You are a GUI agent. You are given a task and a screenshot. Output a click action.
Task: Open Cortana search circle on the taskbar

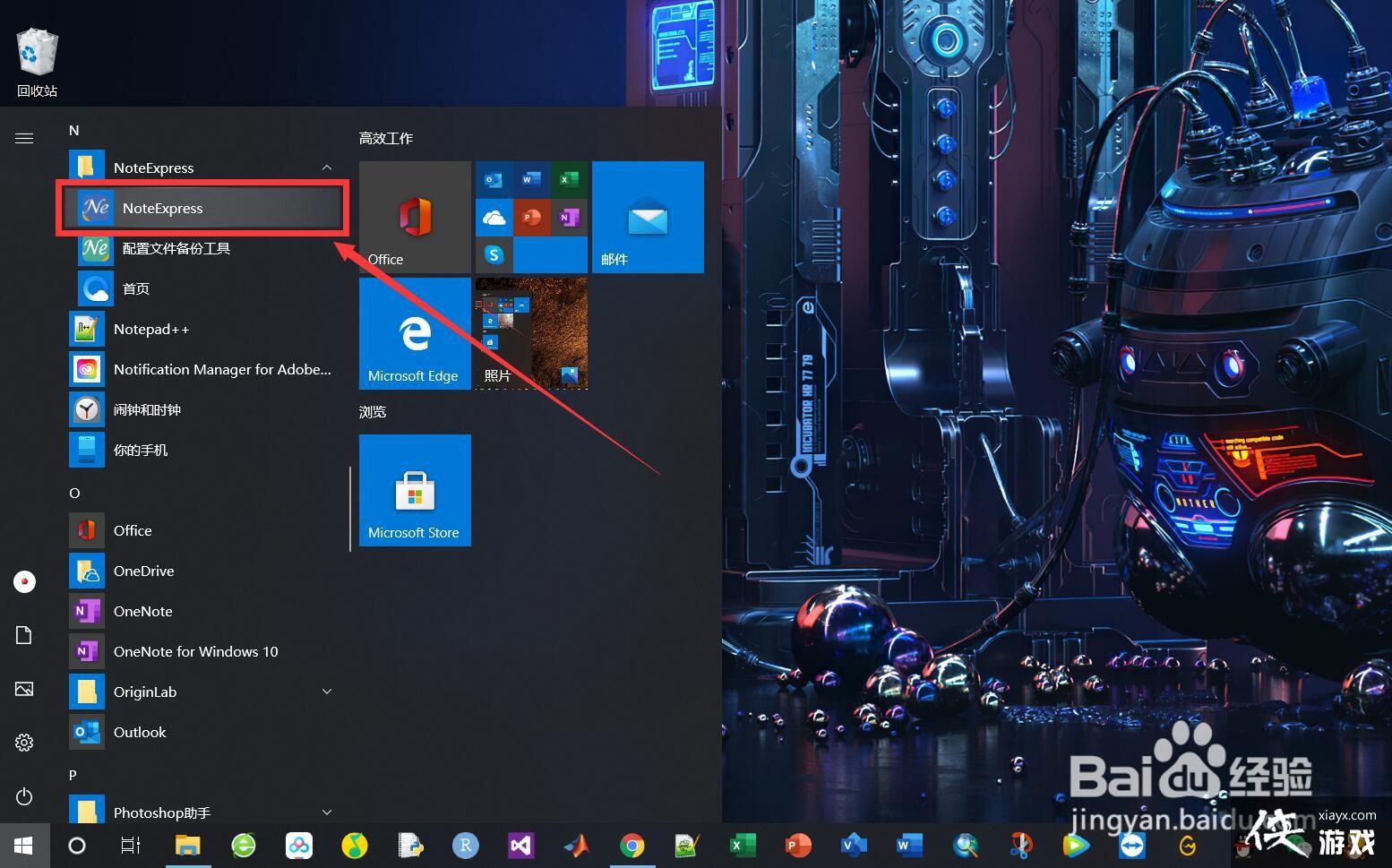point(77,846)
